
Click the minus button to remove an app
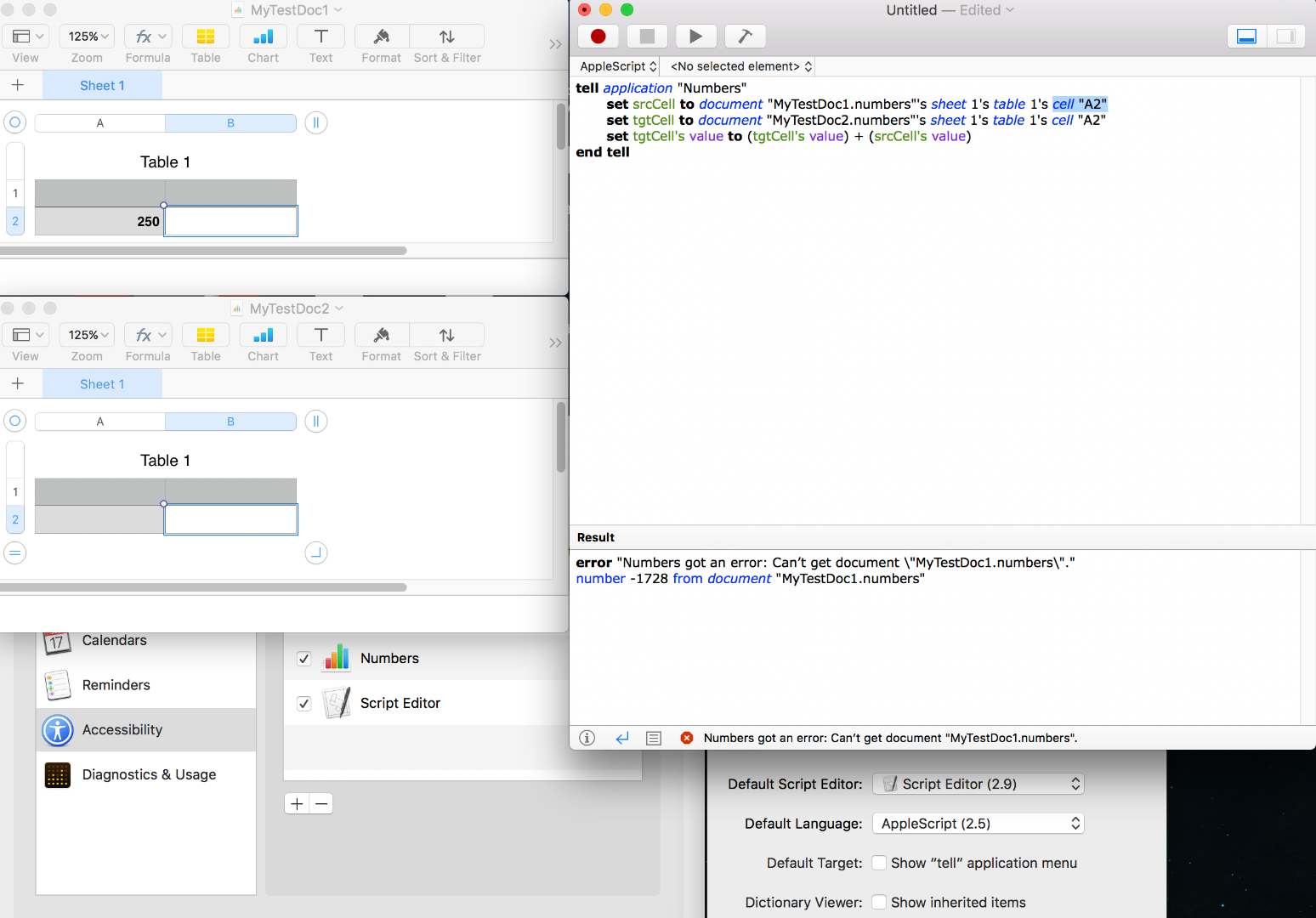321,803
